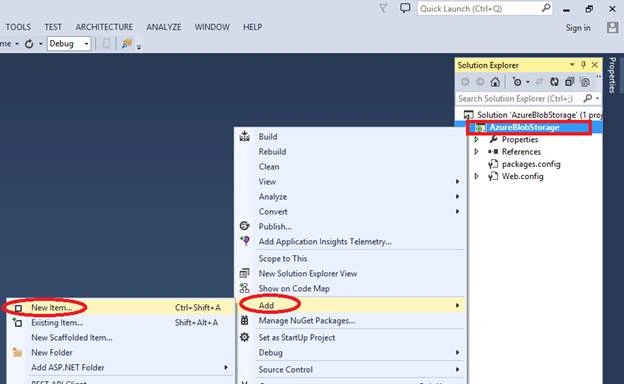This screenshot has height=384, width=624.
Task: Open the feedback speech bubble icon
Action: [x=405, y=8]
